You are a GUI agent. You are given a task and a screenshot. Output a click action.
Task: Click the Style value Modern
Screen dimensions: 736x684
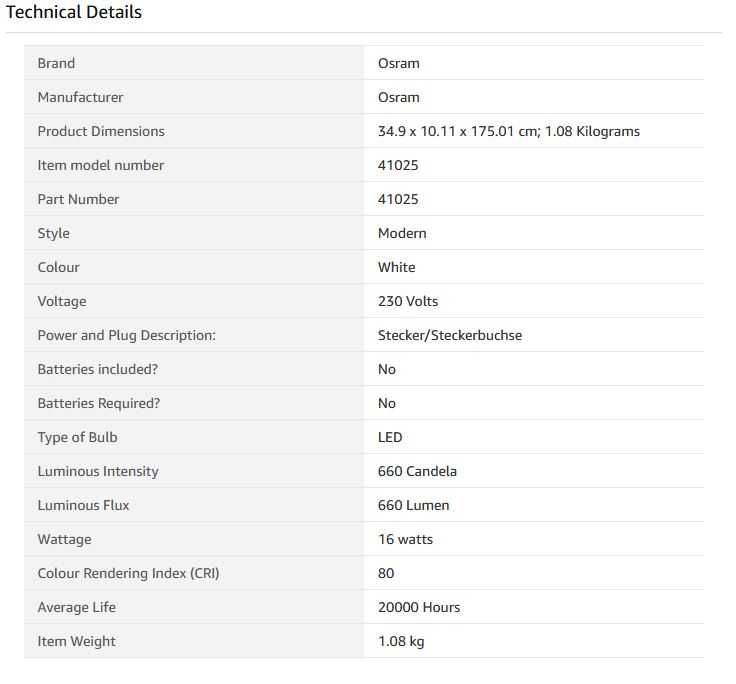click(402, 233)
